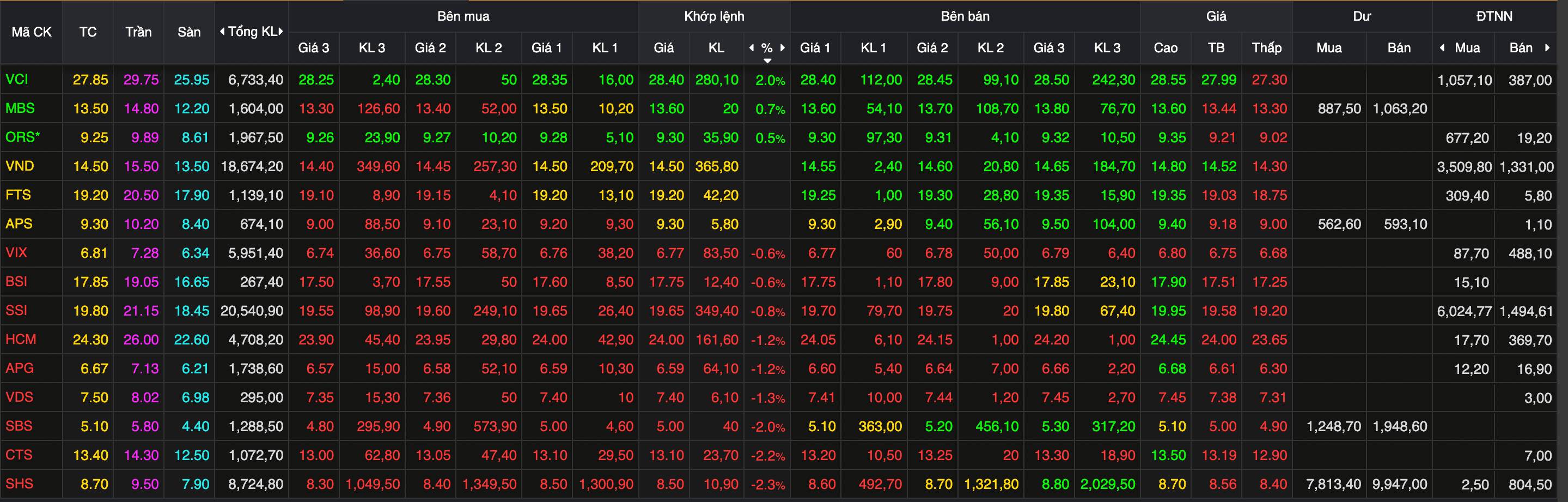1568x502 pixels.
Task: Click the left arrow beside Tổng KL header
Action: click(222, 32)
